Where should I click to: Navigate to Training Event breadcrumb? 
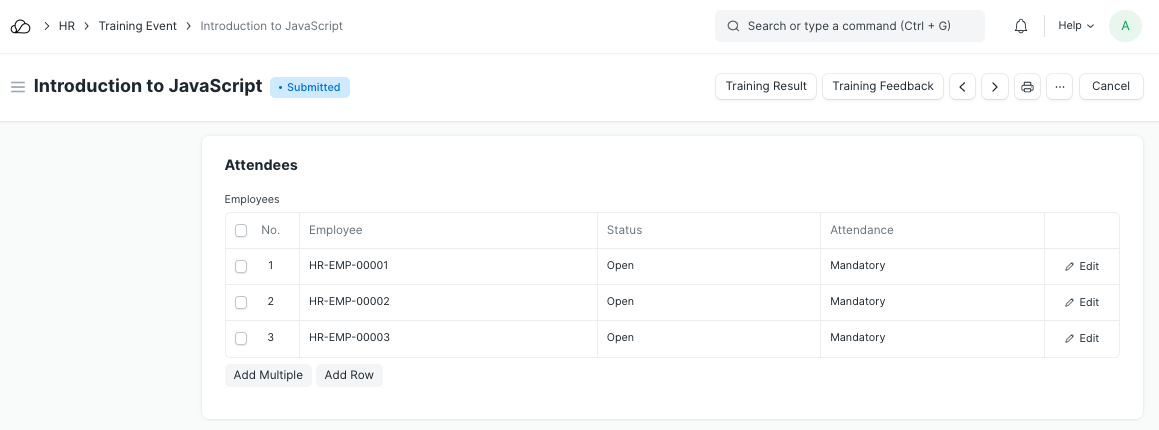click(137, 26)
